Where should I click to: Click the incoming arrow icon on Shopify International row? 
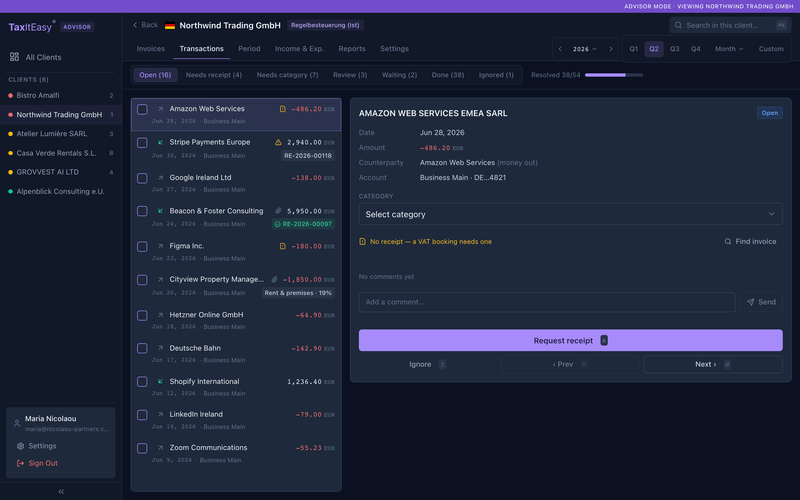[160, 381]
